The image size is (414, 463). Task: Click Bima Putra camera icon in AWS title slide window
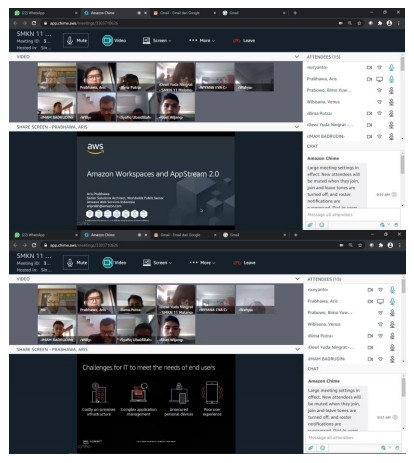click(x=369, y=113)
